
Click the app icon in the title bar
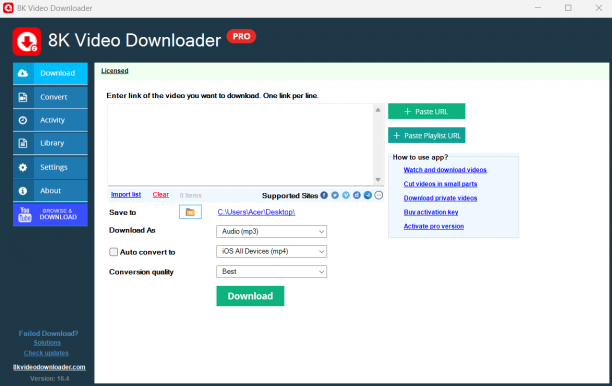tap(8, 8)
